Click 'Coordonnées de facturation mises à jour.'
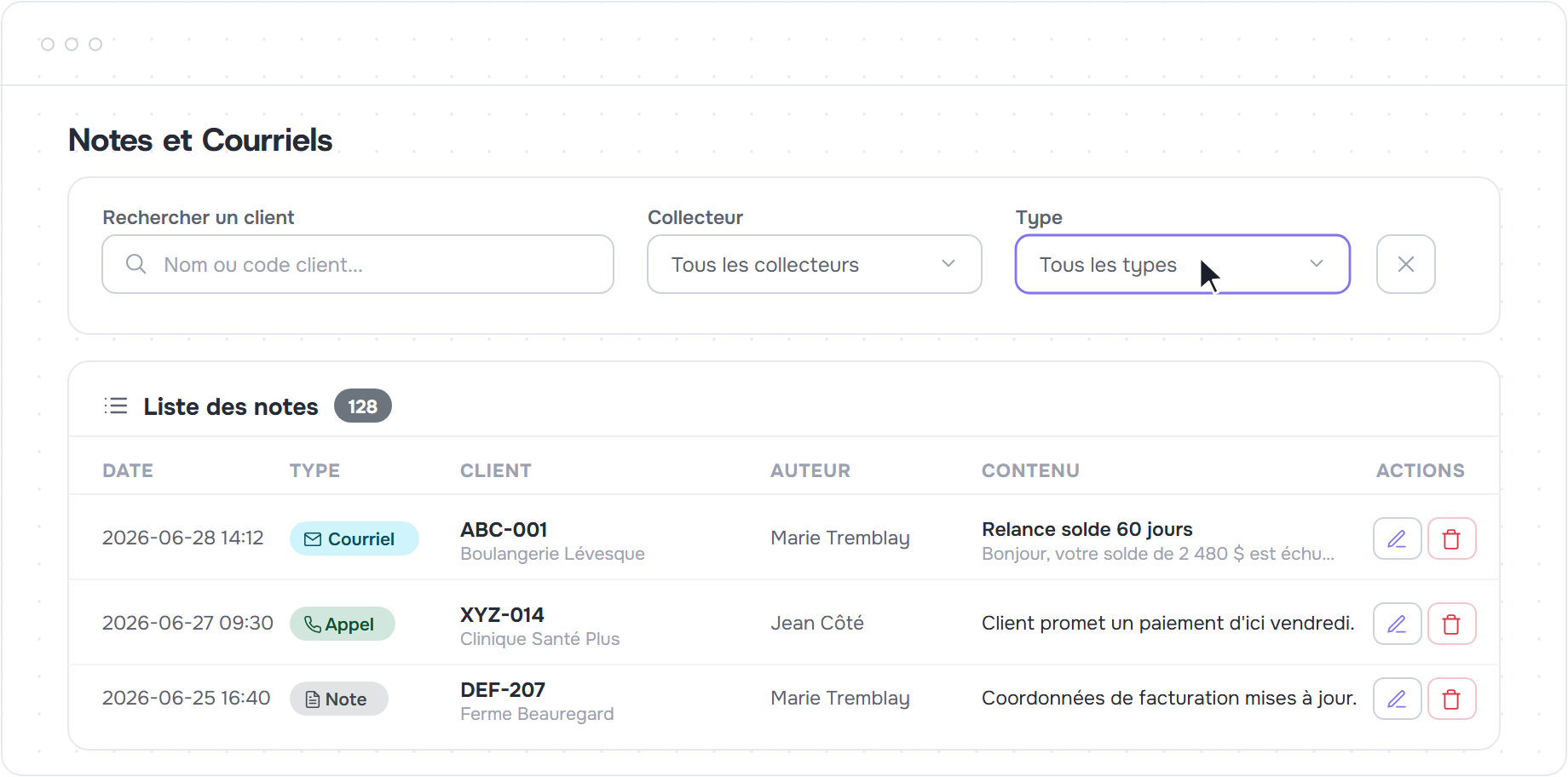This screenshot has height=777, width=1568. click(x=1169, y=698)
